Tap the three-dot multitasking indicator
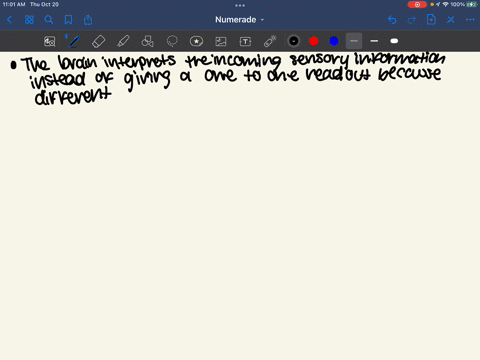Viewport: 480px width, 360px height. tap(240, 5)
